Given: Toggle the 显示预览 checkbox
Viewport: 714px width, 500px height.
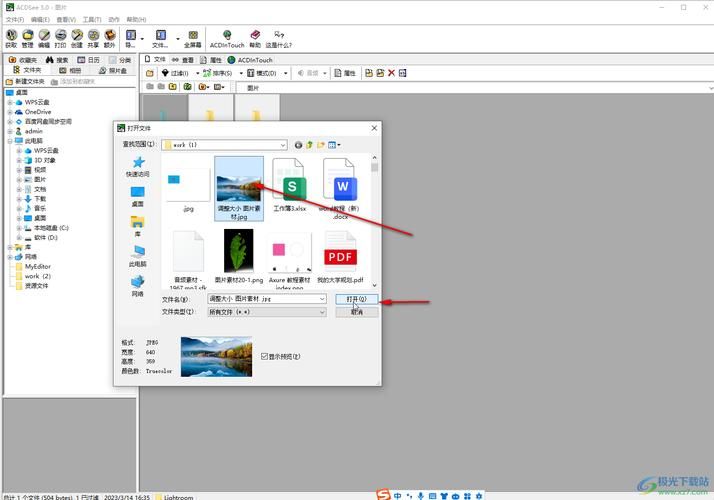Looking at the screenshot, I should (265, 355).
